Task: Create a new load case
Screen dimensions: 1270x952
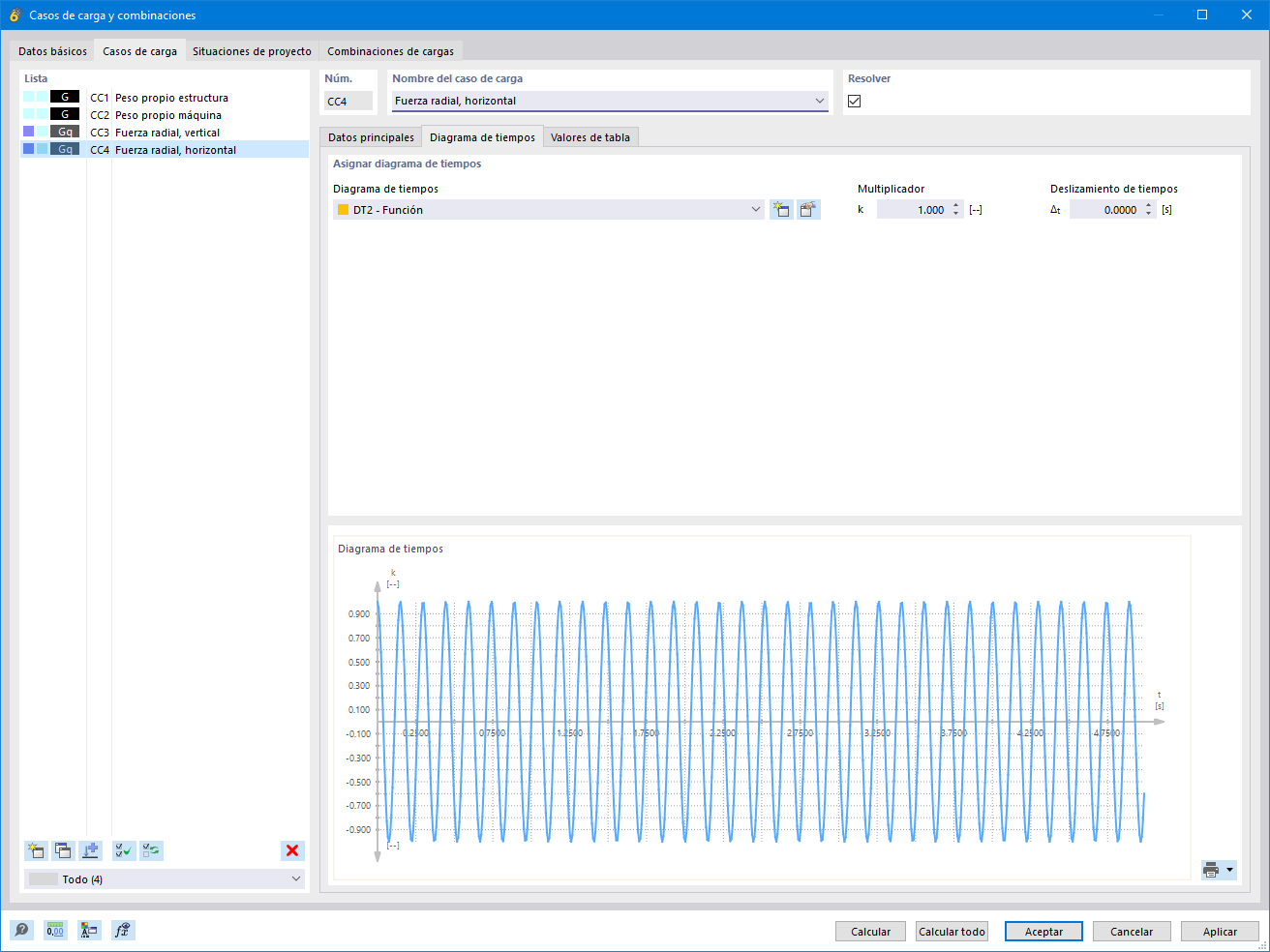Action: click(x=36, y=850)
